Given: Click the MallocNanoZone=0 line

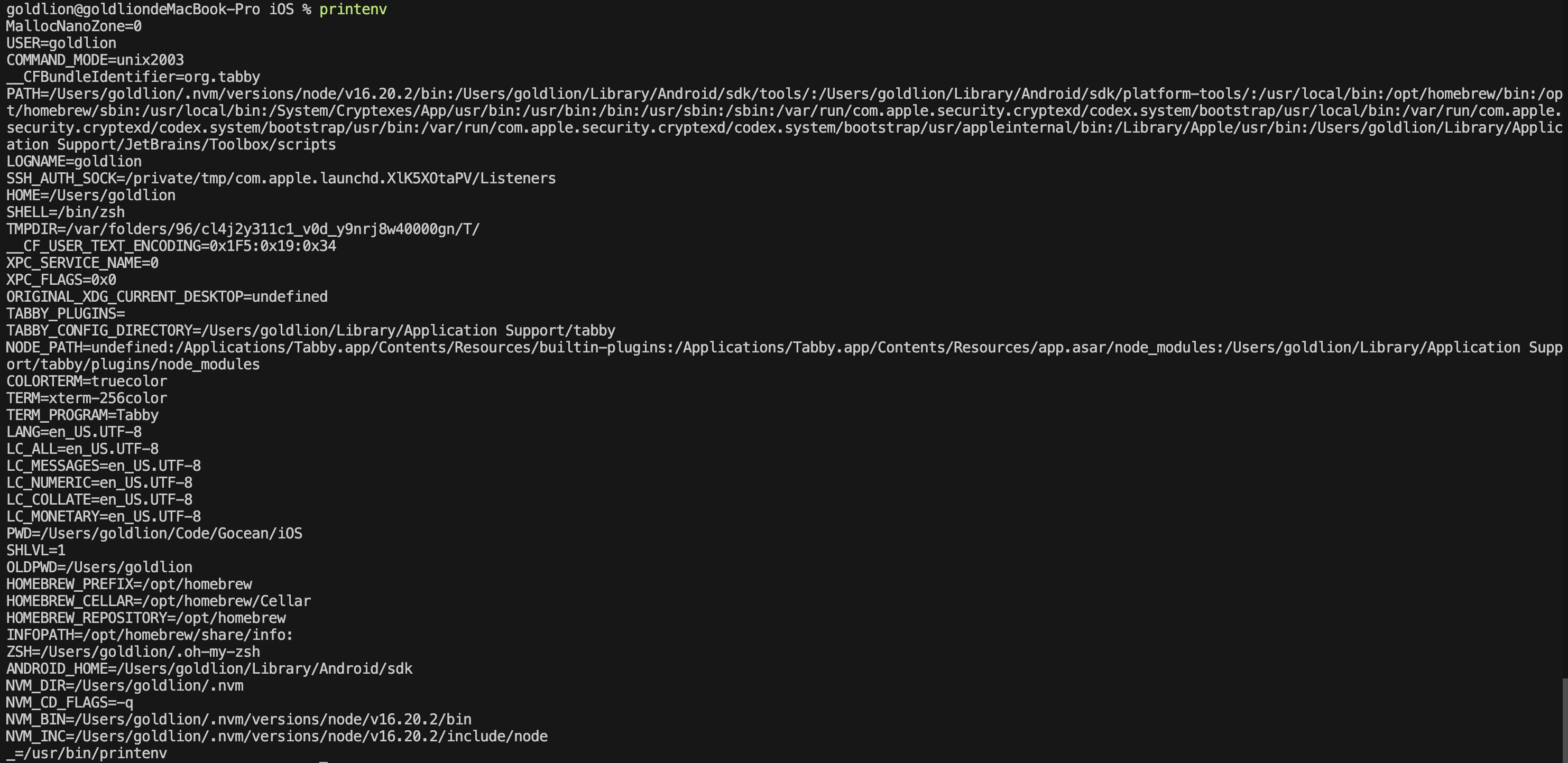Looking at the screenshot, I should [73, 27].
